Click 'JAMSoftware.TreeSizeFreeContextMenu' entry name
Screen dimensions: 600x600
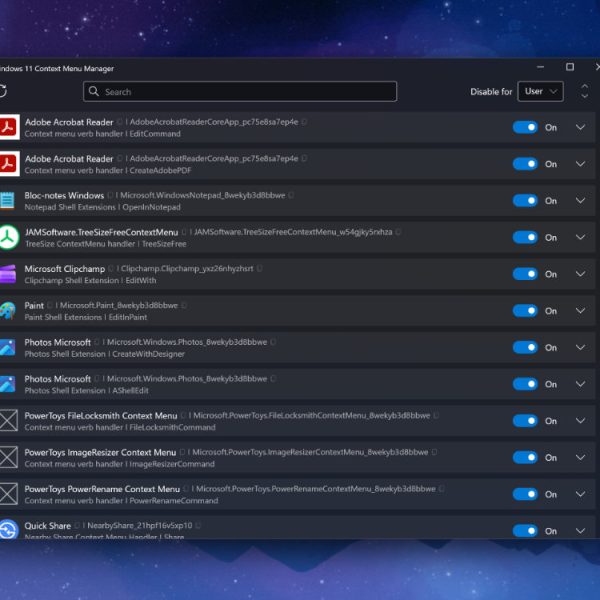(x=101, y=232)
